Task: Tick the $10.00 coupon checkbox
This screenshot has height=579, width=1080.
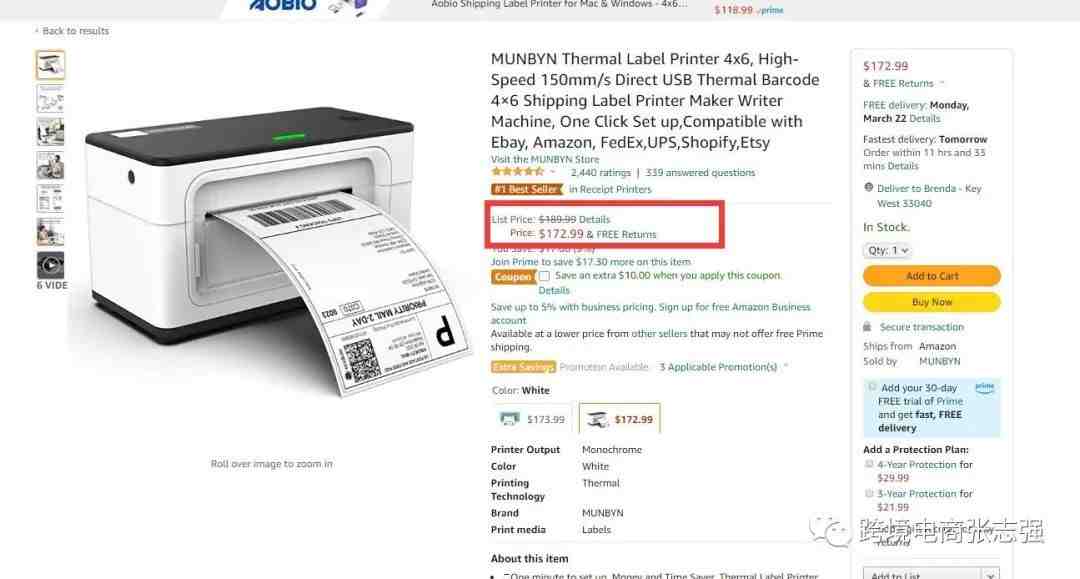Action: [545, 275]
